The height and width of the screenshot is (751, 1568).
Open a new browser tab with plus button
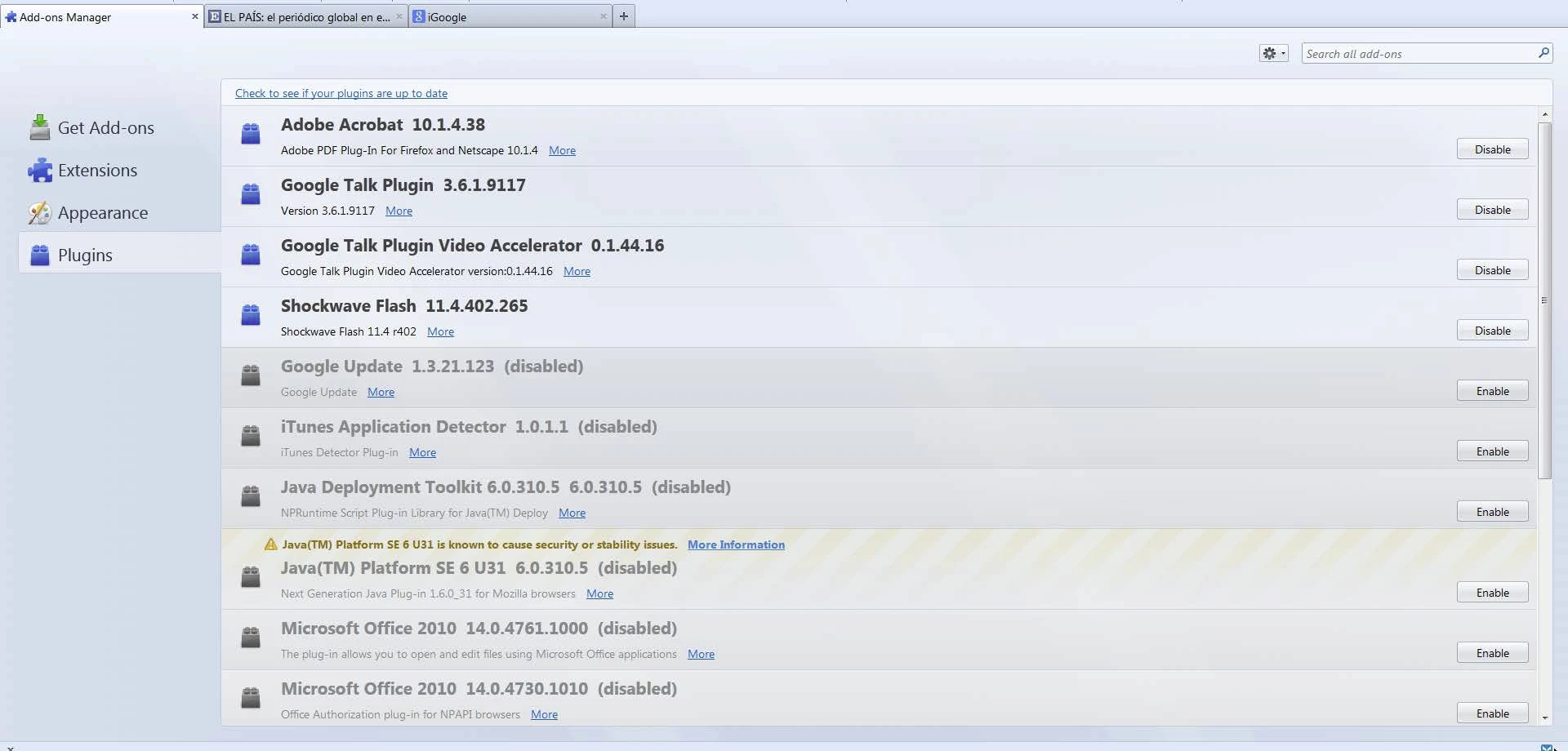(624, 16)
